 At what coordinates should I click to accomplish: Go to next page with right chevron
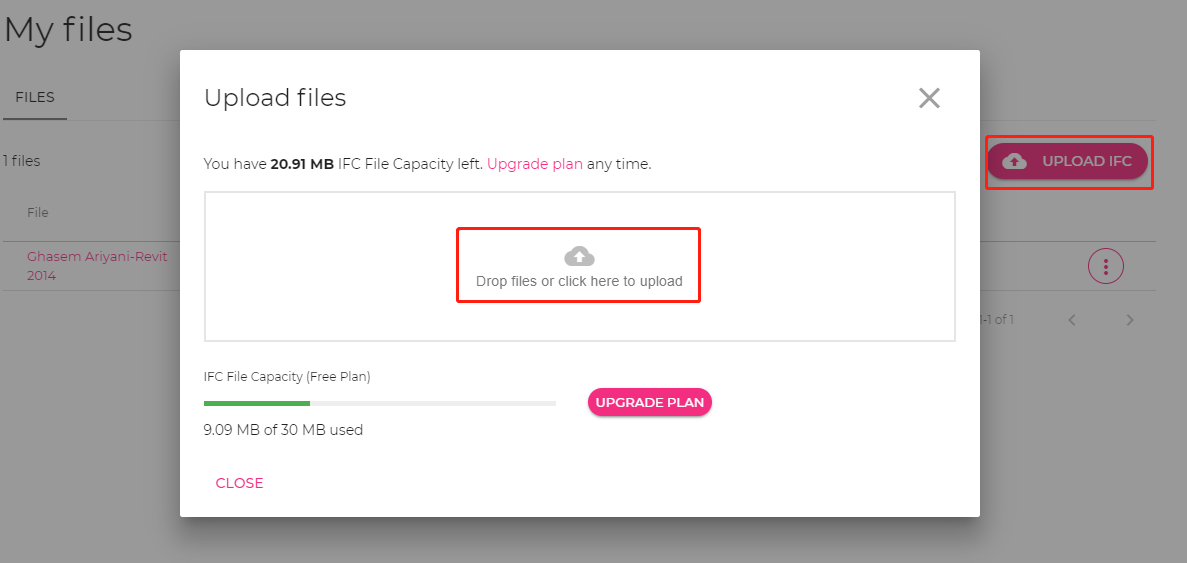coord(1130,320)
